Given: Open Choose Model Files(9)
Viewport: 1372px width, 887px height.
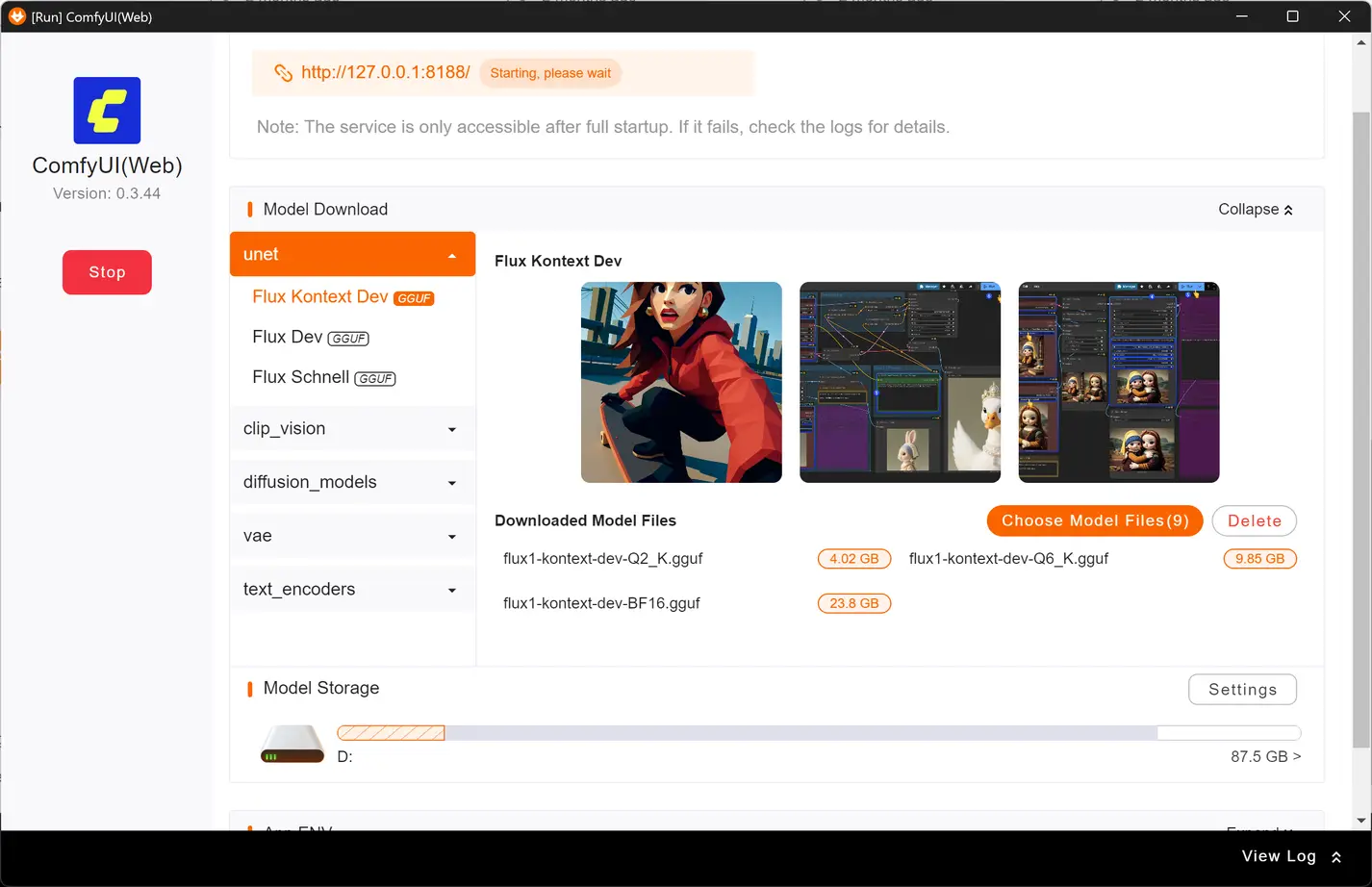Looking at the screenshot, I should click(1094, 520).
